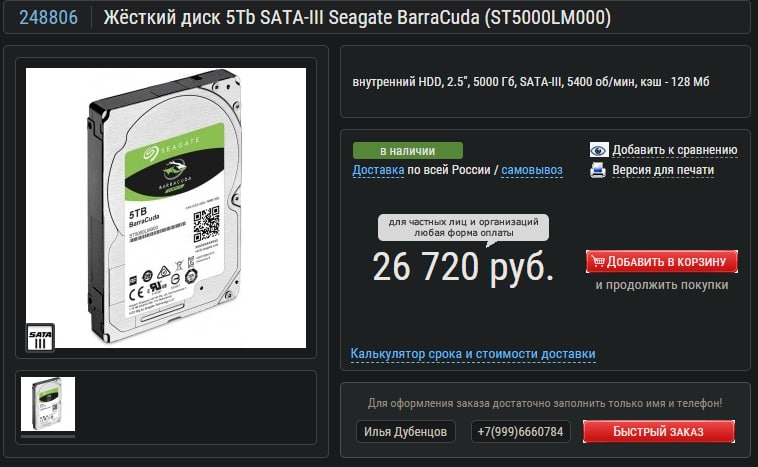Click the shopping cart icon on the red button
Viewport: 758px width, 467px height.
click(x=598, y=262)
